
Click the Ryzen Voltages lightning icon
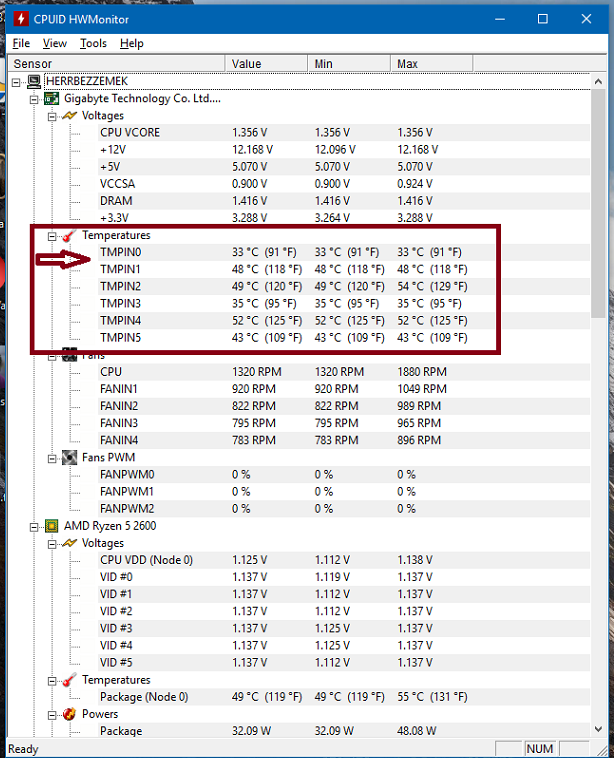tap(70, 543)
